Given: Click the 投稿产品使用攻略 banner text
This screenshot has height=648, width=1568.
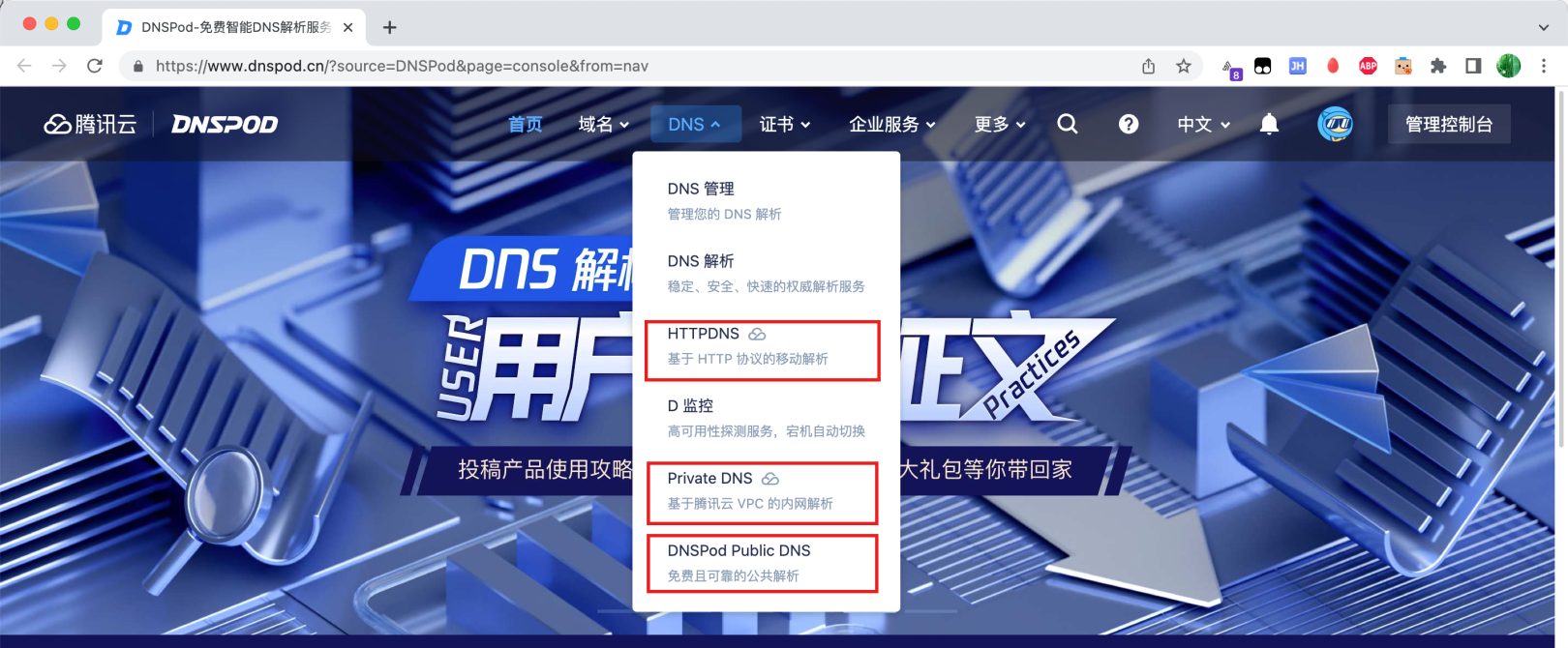Looking at the screenshot, I should [545, 470].
